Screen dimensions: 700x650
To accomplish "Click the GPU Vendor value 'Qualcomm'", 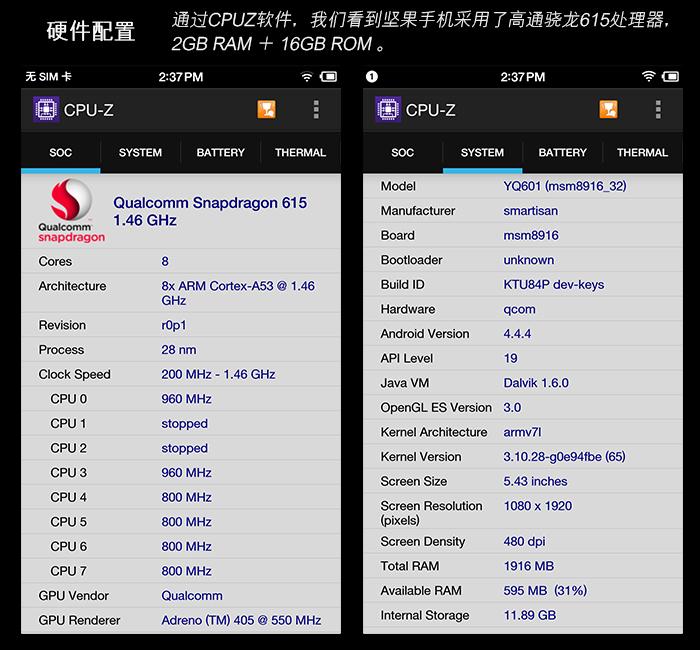I will [192, 596].
